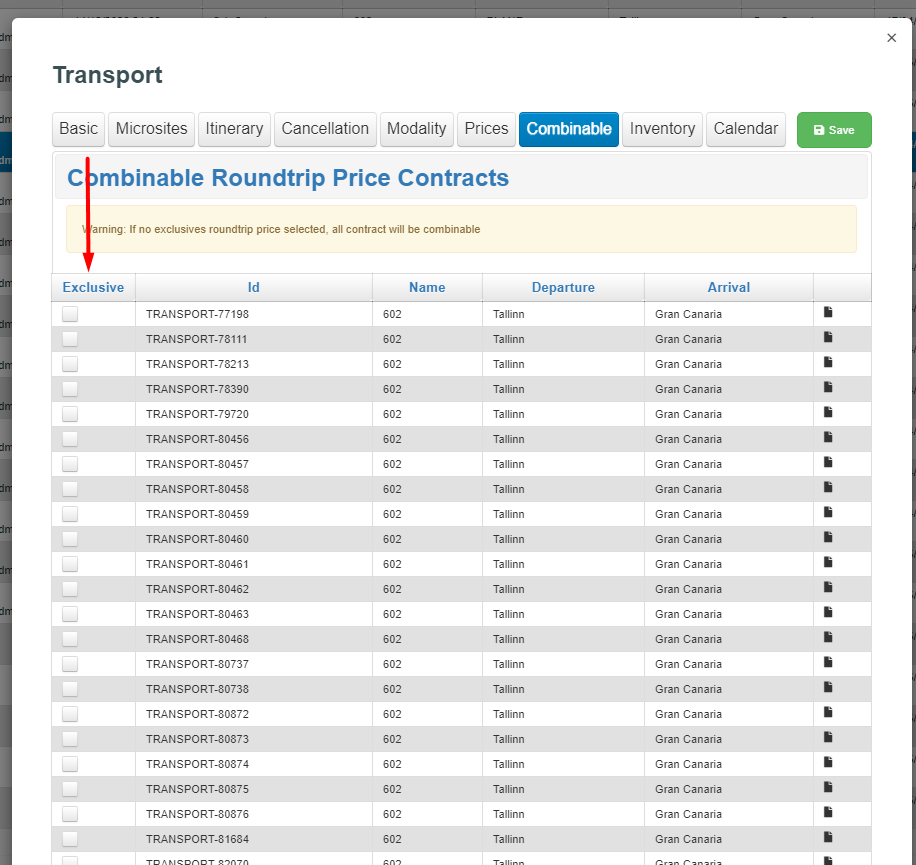Select the Itinerary tab
Screen dimensions: 916x865
(234, 129)
